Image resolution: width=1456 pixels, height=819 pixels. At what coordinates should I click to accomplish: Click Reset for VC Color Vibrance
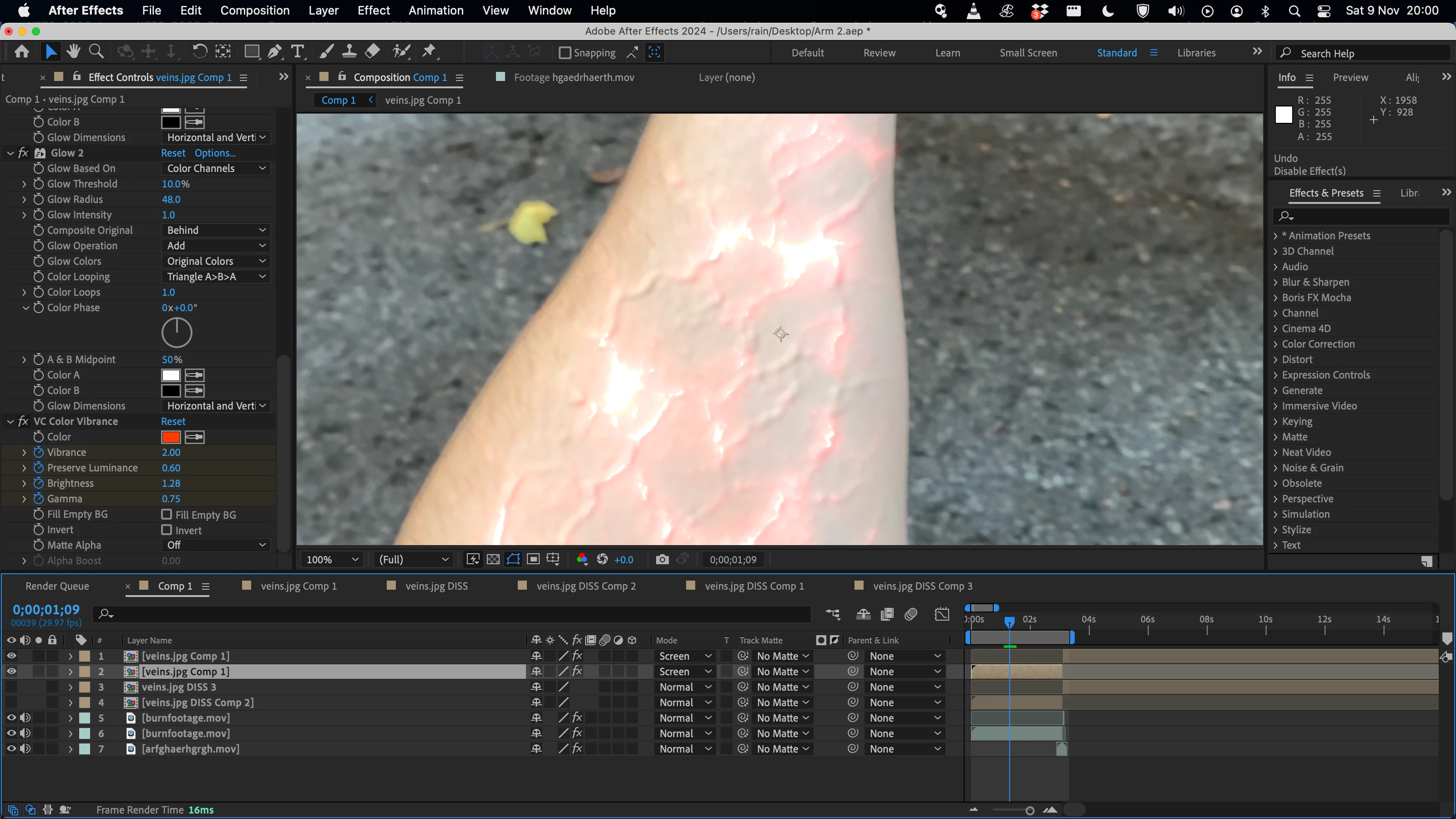[x=173, y=421]
